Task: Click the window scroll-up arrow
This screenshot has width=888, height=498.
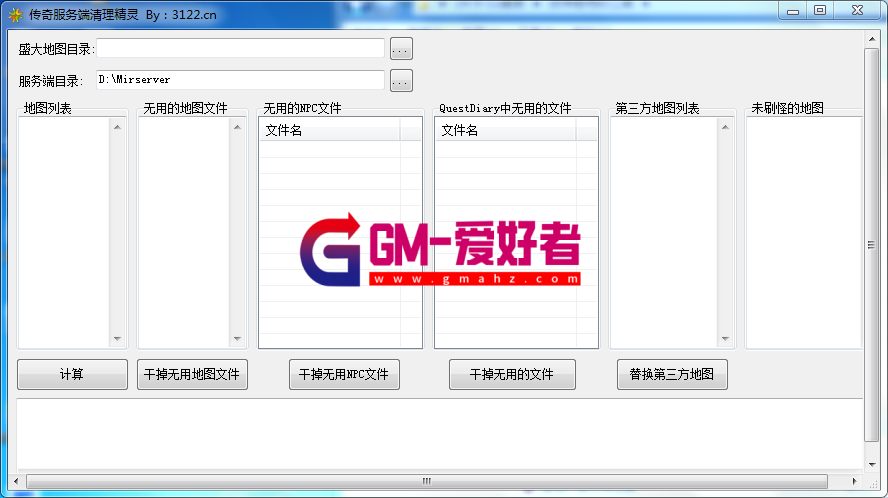Action: click(872, 39)
